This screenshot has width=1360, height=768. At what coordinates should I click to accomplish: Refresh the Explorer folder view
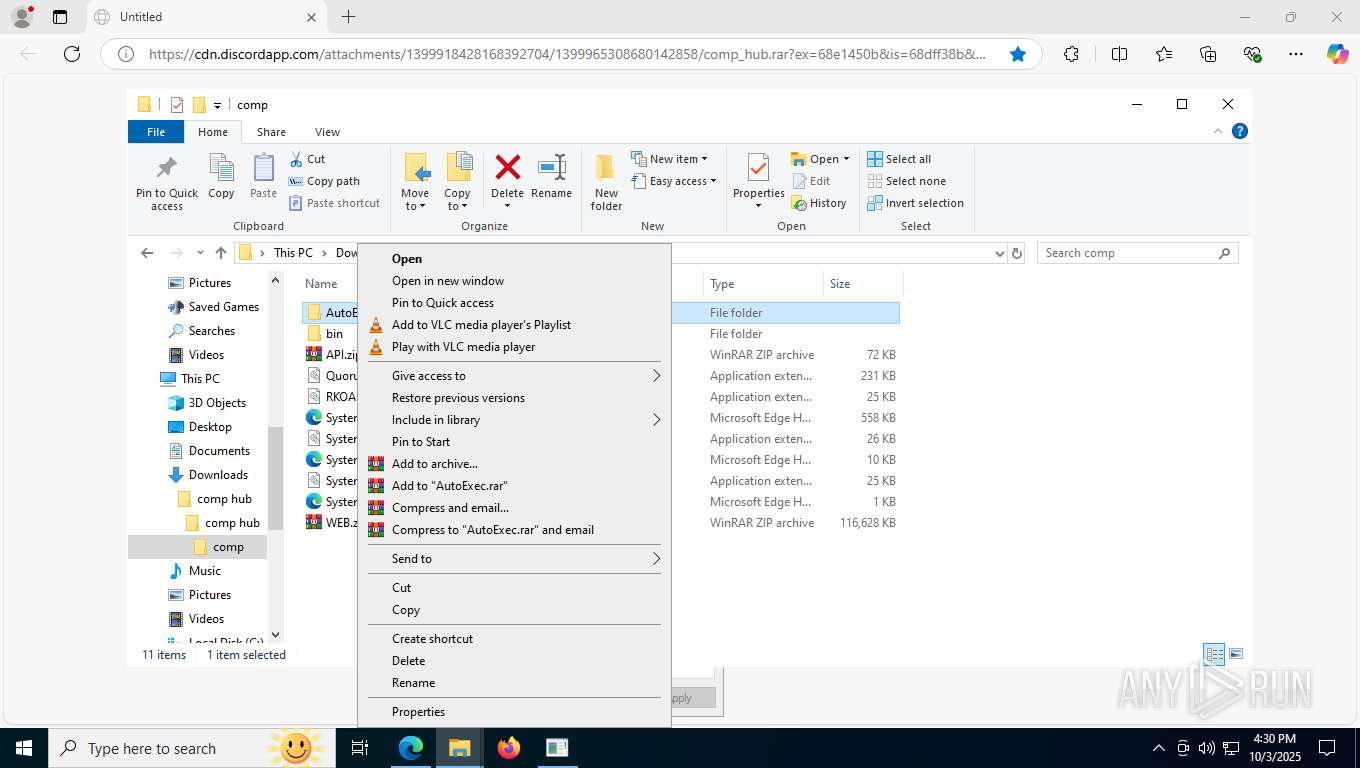[1018, 253]
